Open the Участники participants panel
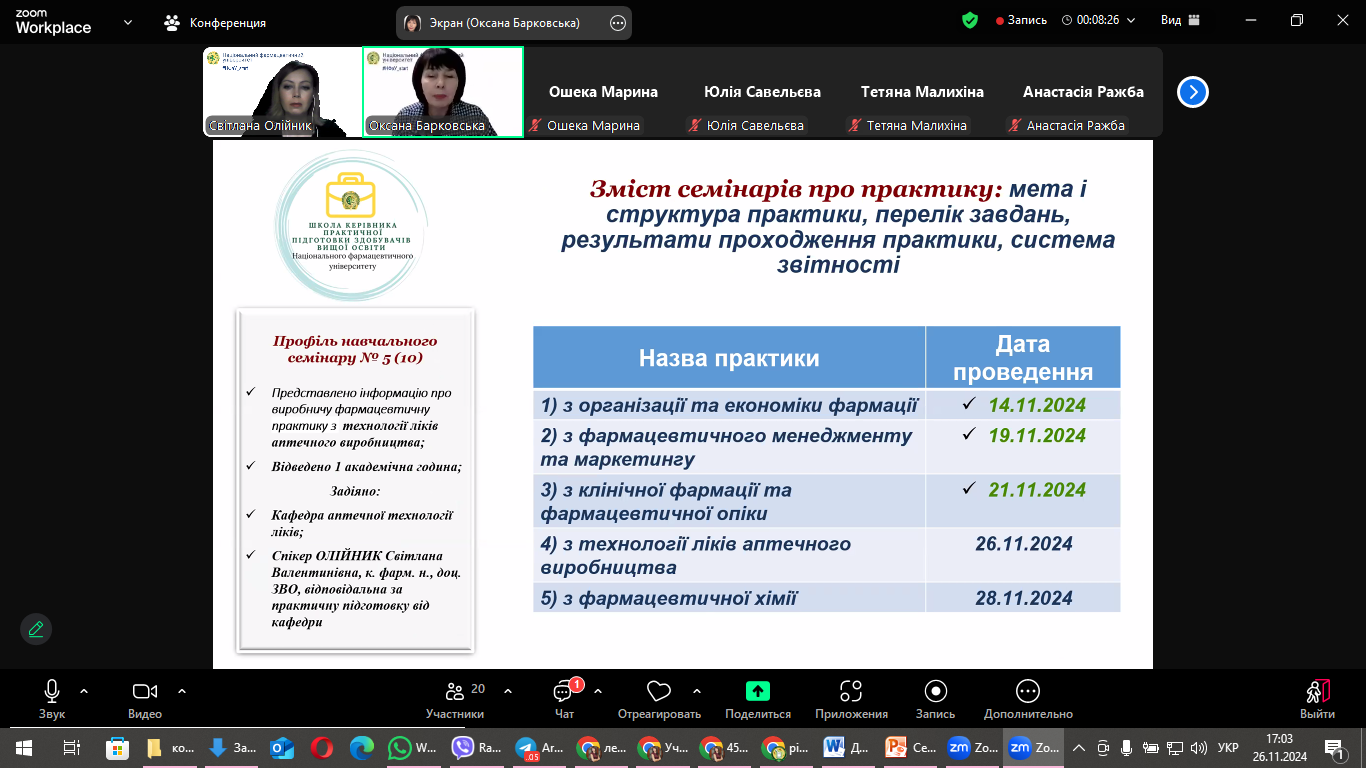This screenshot has width=1366, height=768. 455,699
